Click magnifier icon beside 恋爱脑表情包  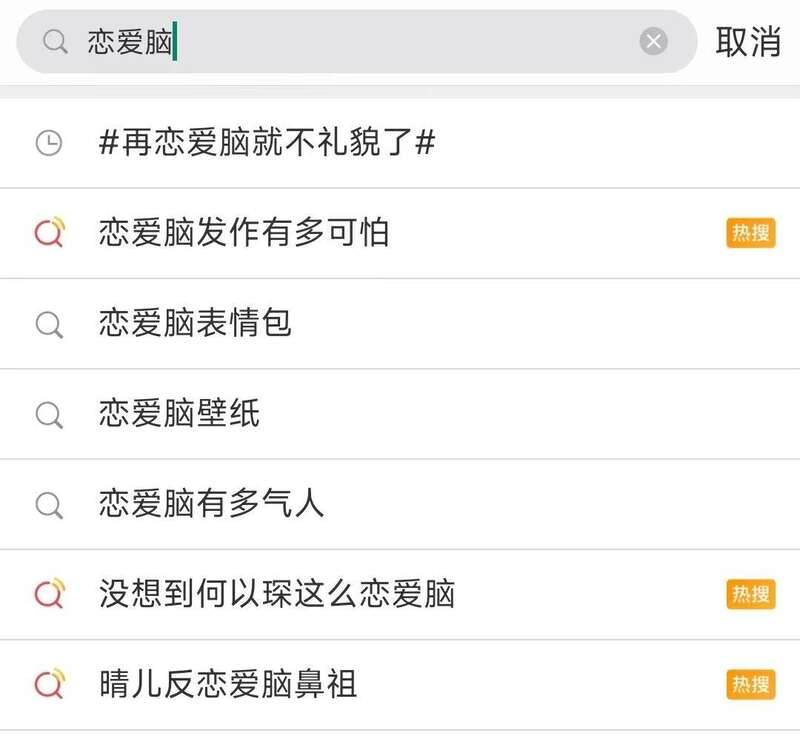pyautogui.click(x=49, y=324)
